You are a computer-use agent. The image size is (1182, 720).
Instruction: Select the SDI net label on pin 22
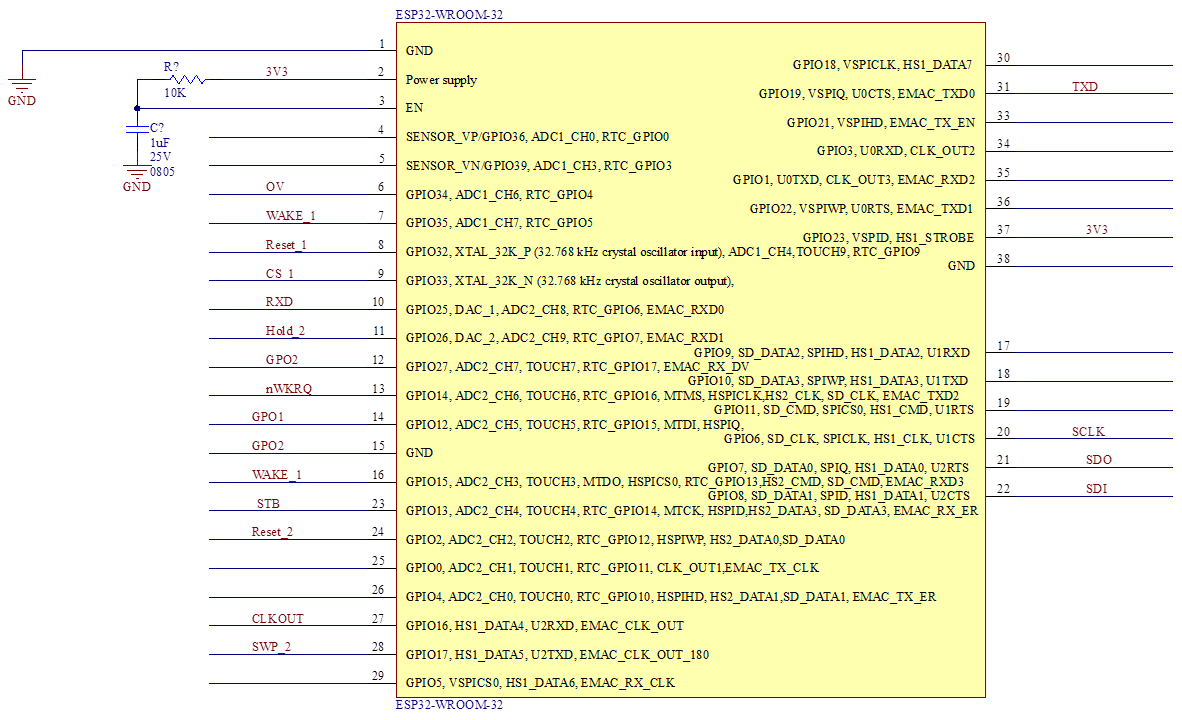(x=1096, y=489)
